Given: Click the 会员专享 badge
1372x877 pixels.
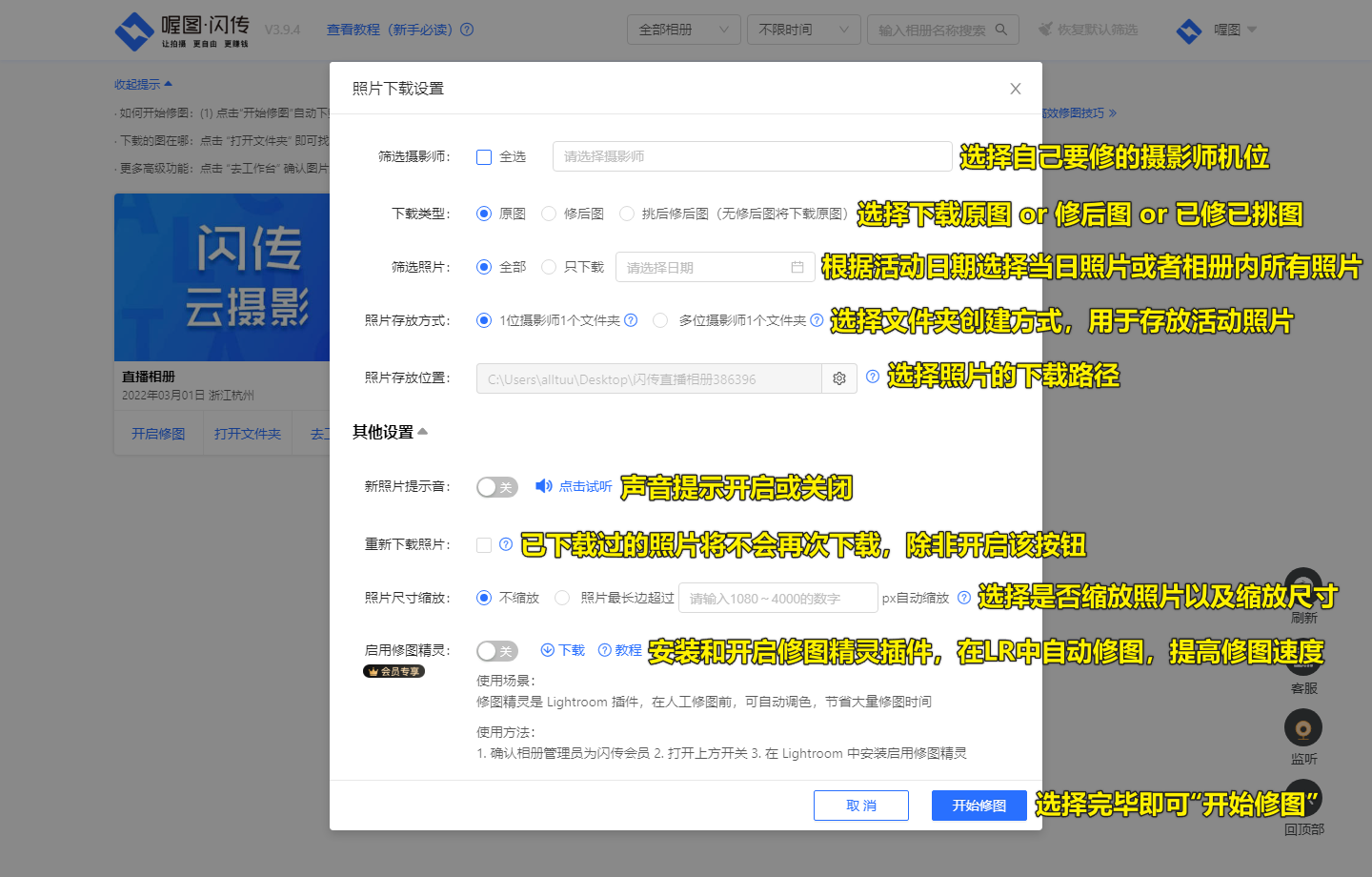Looking at the screenshot, I should tap(393, 671).
